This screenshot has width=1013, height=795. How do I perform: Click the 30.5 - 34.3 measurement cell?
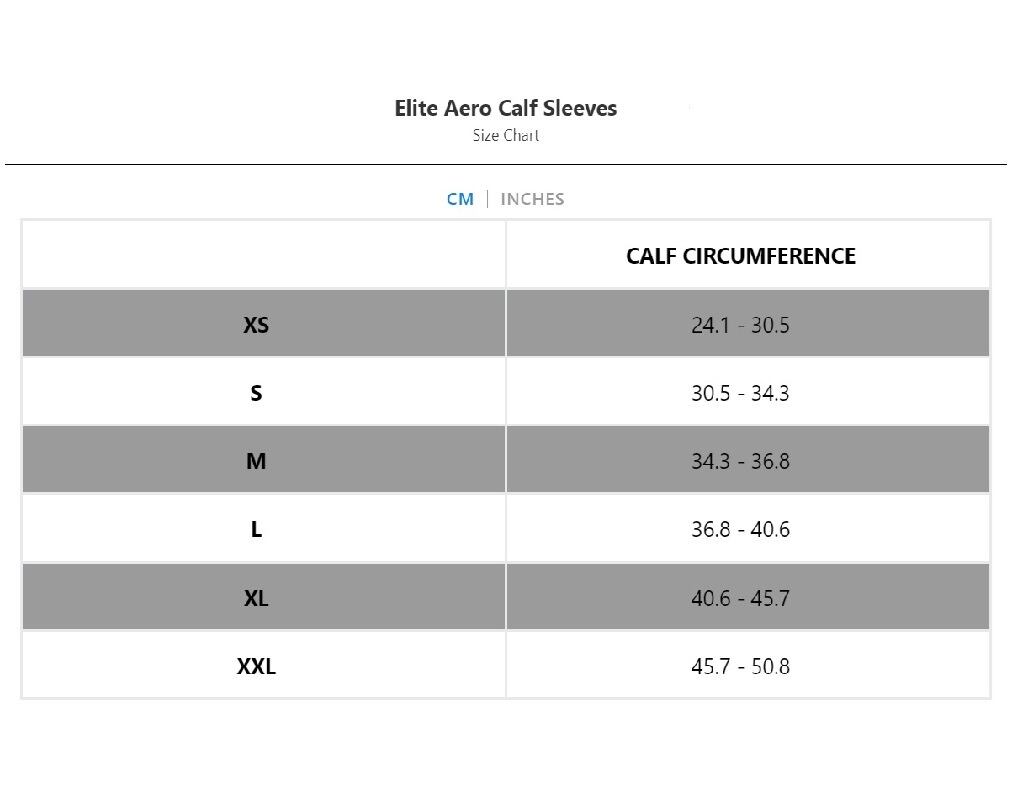click(x=740, y=393)
